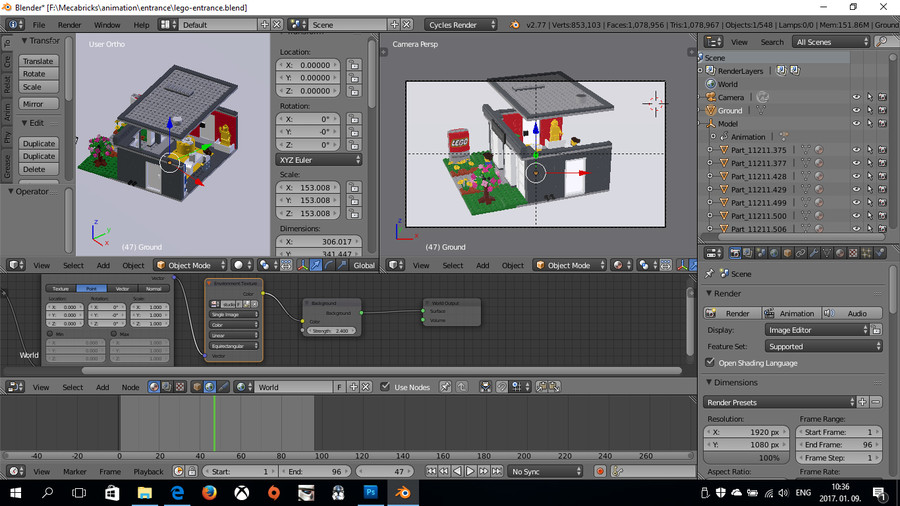
Task: Click the Translate button in tool shelf
Action: pos(38,61)
